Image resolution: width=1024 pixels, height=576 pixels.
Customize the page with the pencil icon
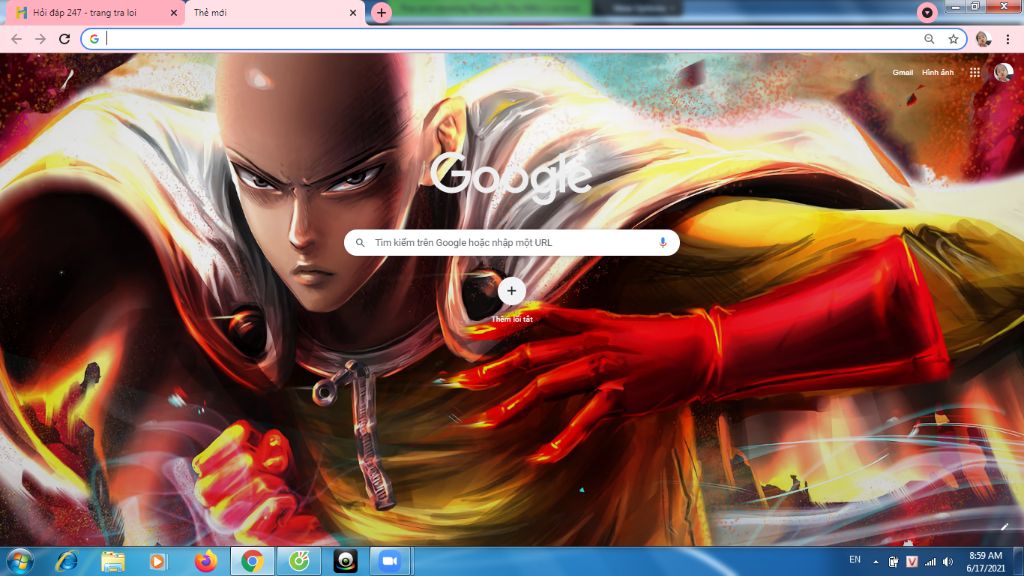1004,526
